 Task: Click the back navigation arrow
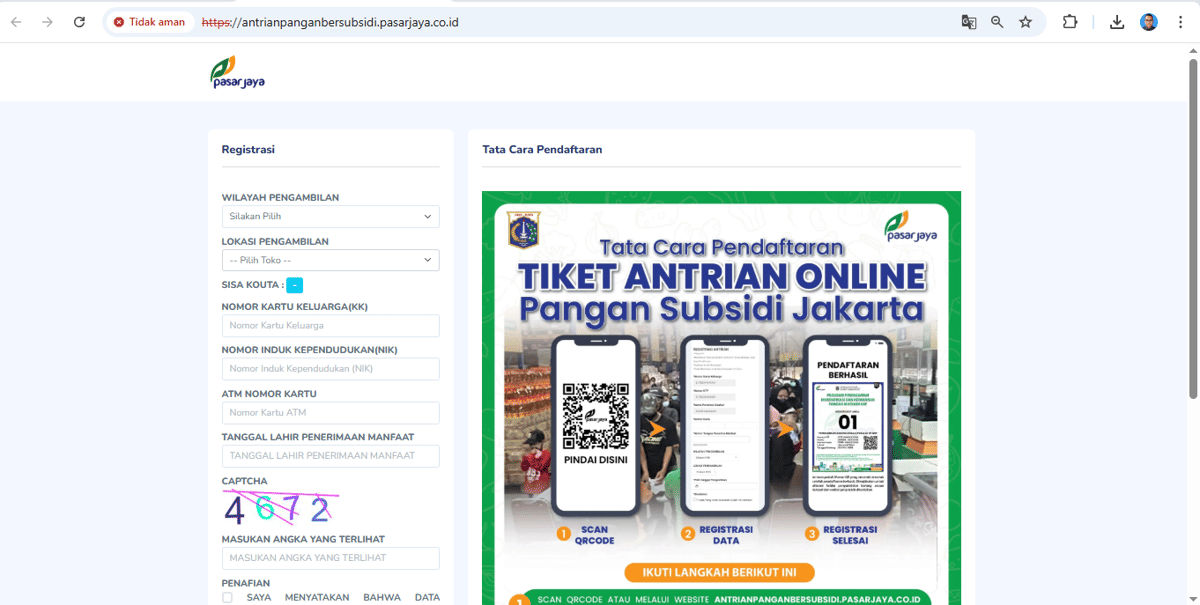tap(16, 21)
